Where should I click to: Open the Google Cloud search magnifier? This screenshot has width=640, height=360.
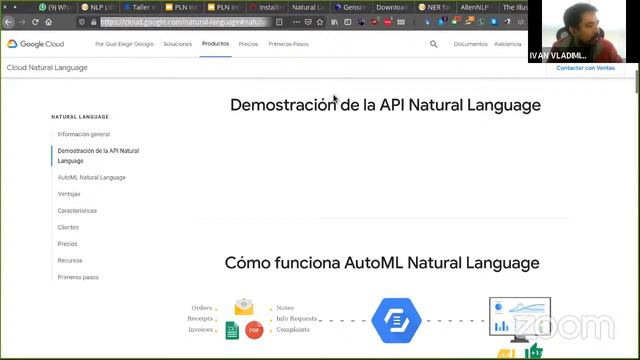(433, 44)
